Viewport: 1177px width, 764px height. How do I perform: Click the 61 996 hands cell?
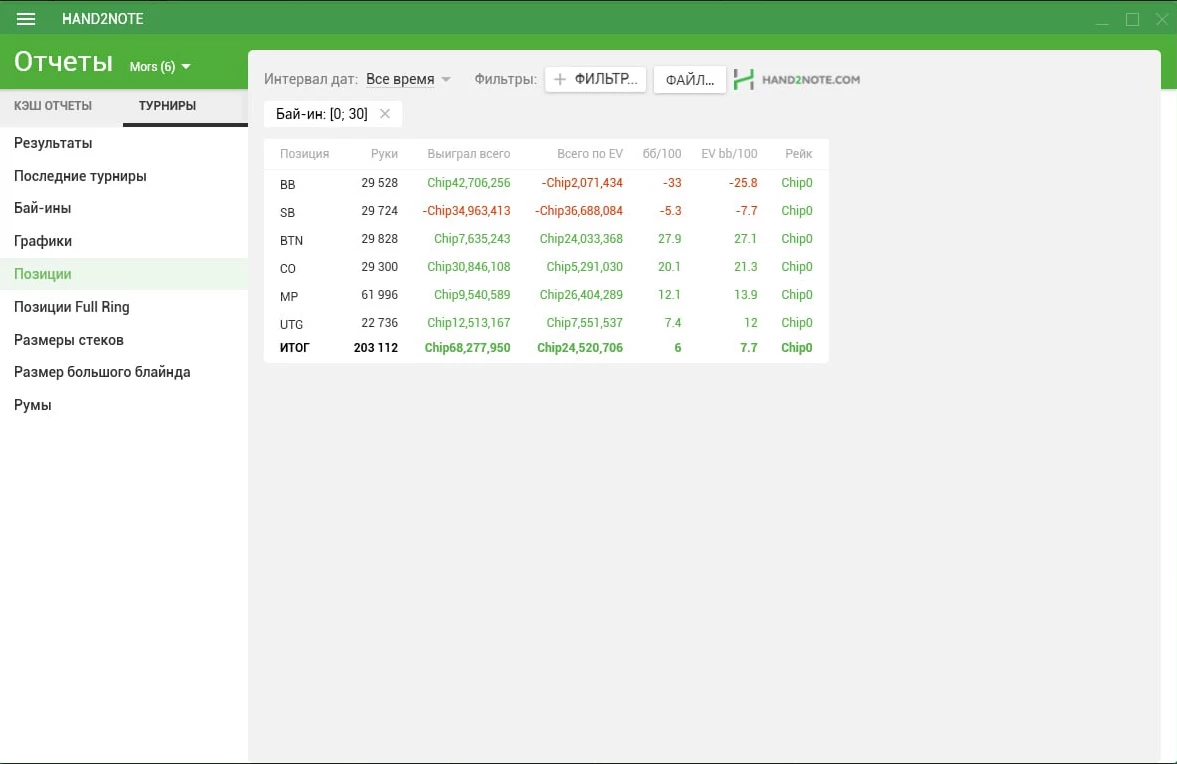pyautogui.click(x=379, y=294)
